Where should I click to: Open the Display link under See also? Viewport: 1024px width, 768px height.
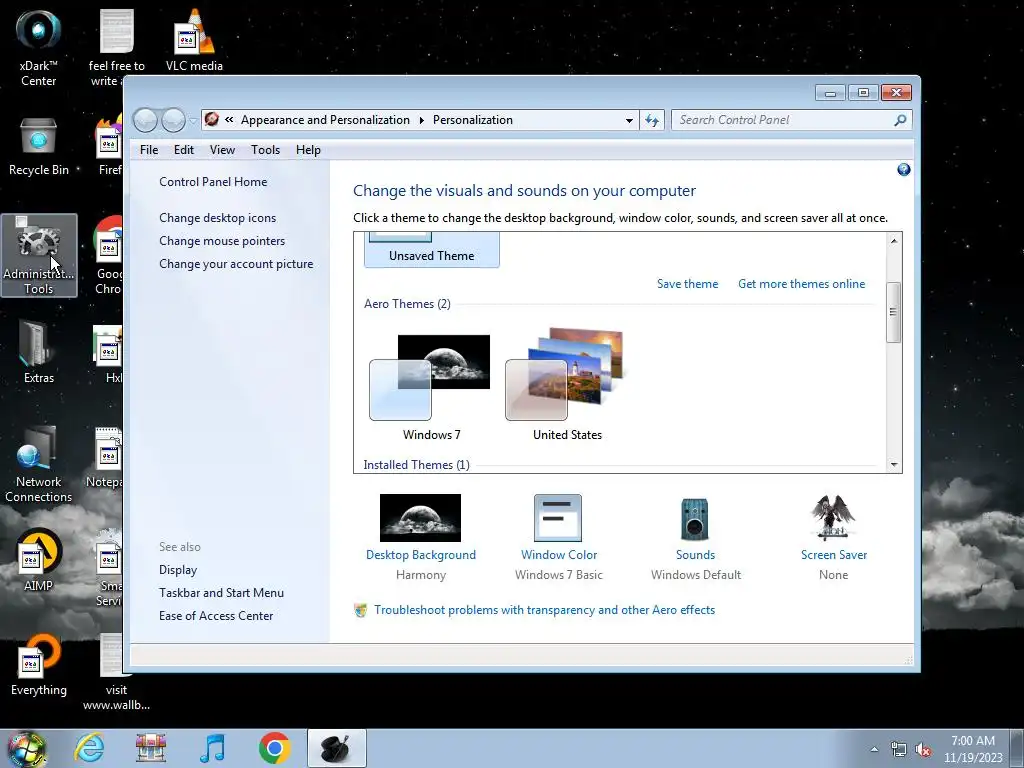tap(178, 569)
